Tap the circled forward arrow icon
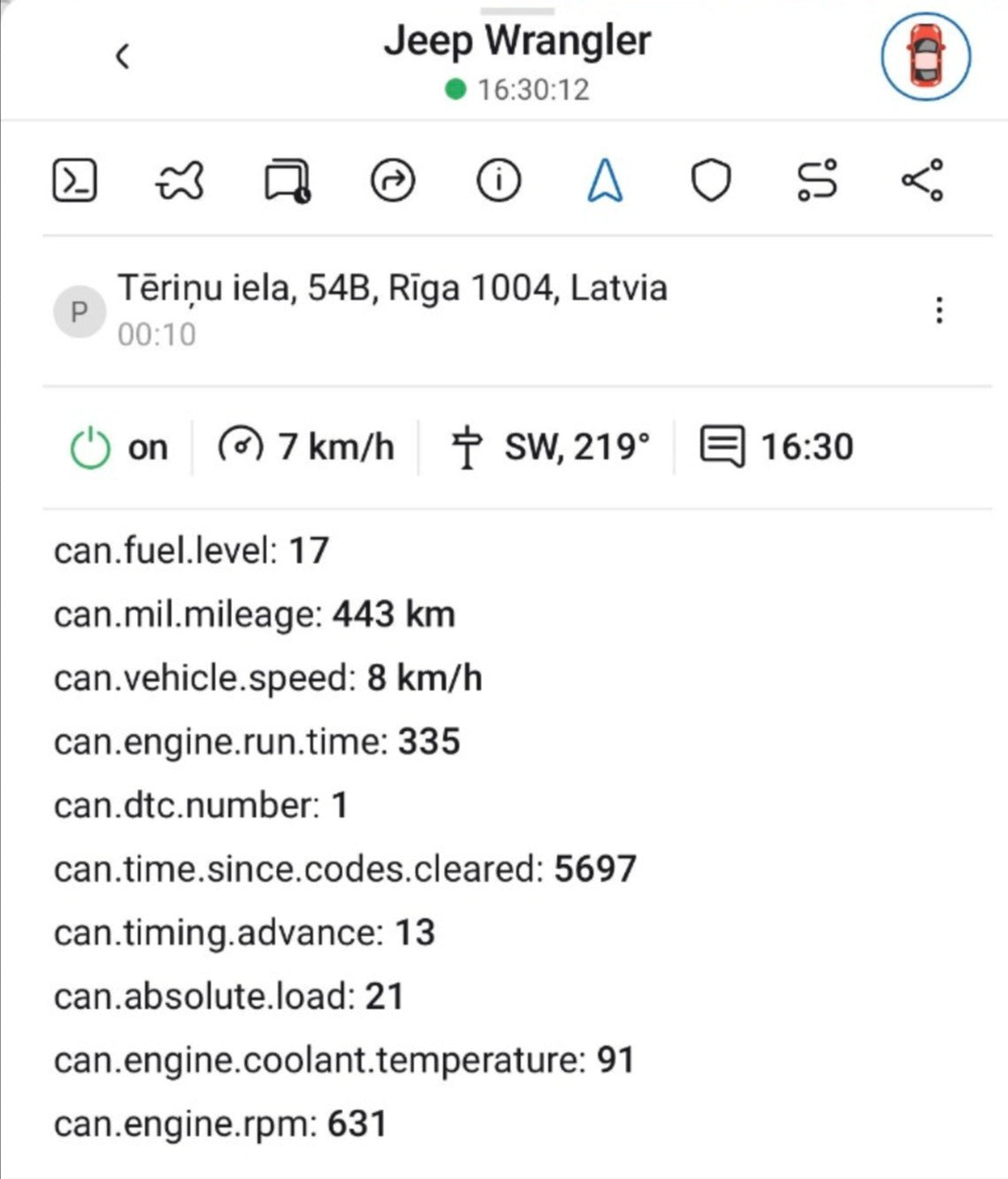 point(393,180)
